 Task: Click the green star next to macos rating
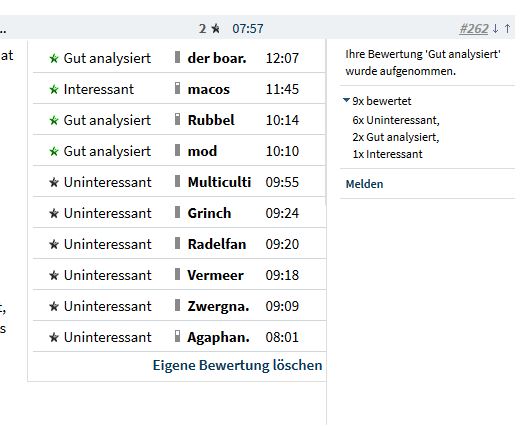coord(54,90)
